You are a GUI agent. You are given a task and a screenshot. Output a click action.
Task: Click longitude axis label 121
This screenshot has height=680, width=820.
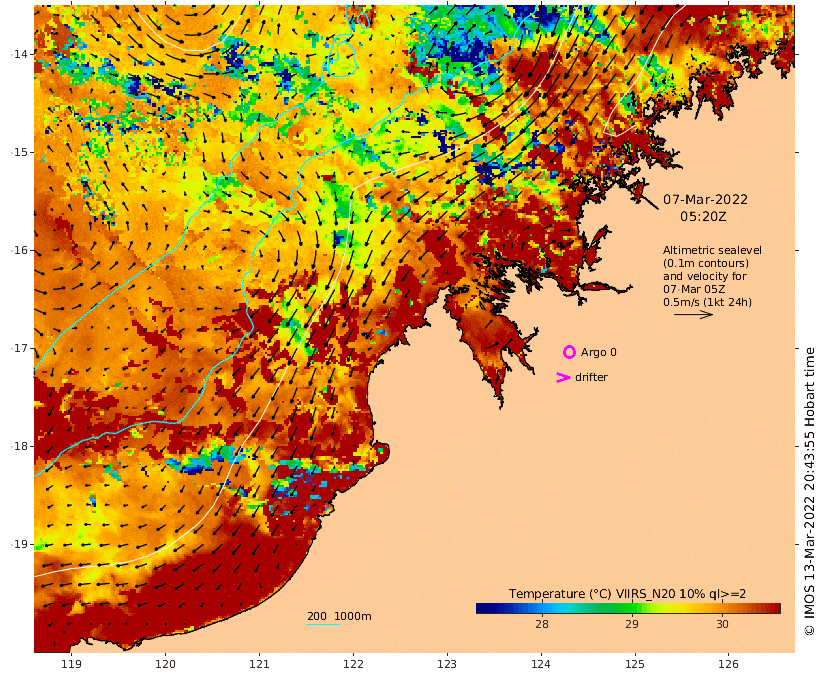(259, 664)
